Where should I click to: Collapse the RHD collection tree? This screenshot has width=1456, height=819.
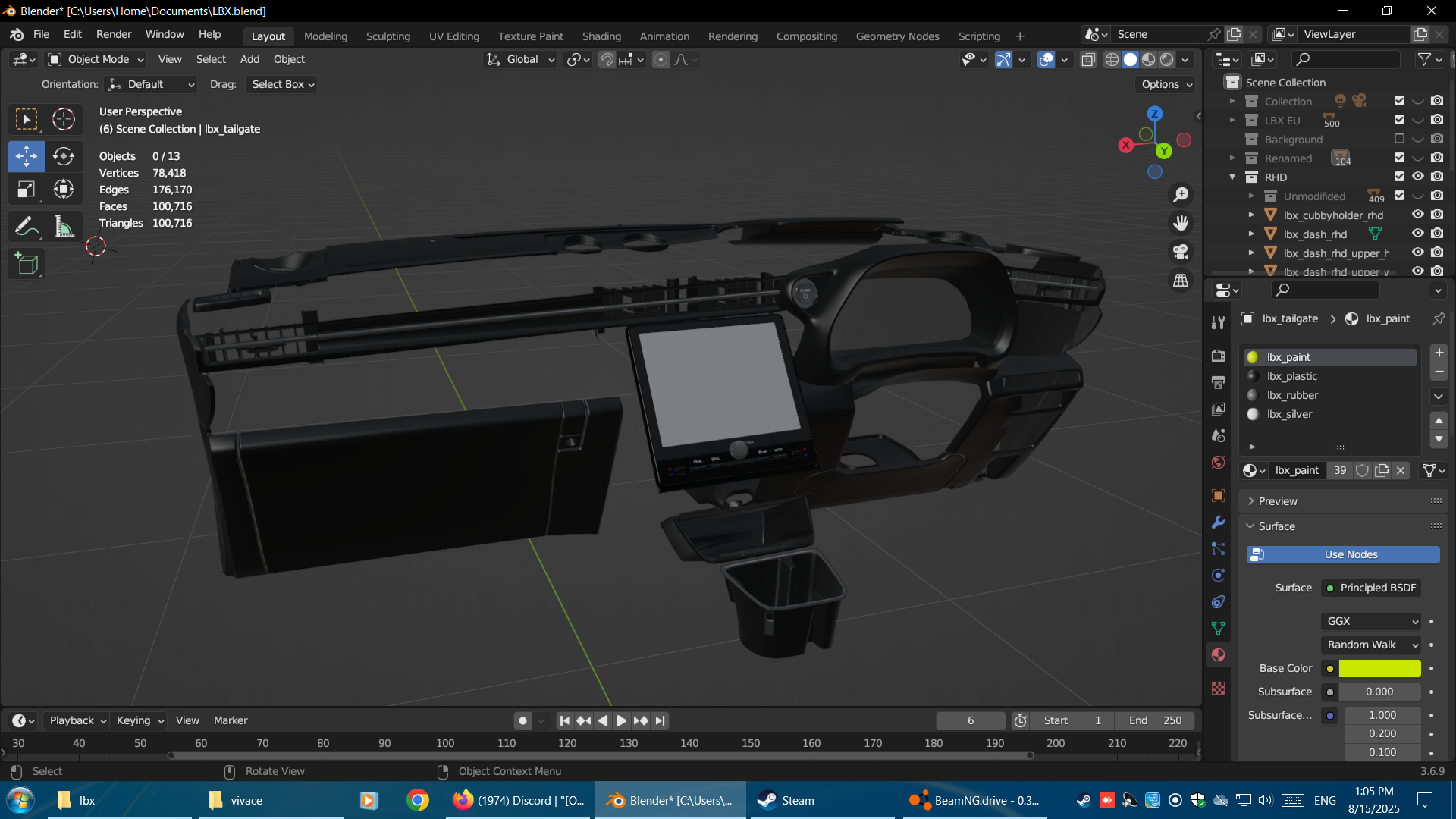tap(1232, 177)
